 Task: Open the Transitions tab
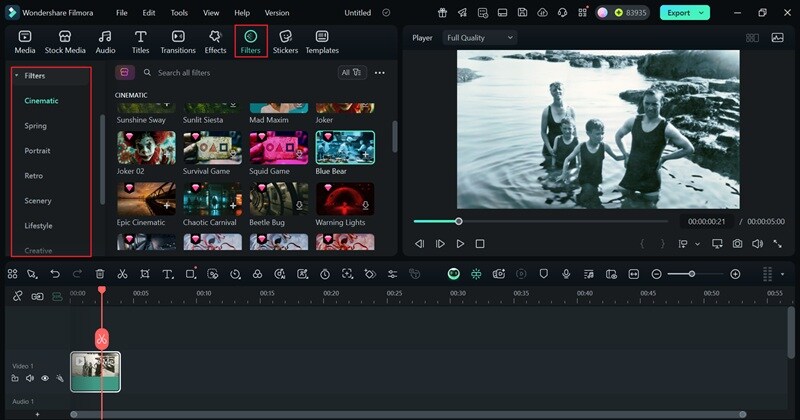tap(178, 42)
